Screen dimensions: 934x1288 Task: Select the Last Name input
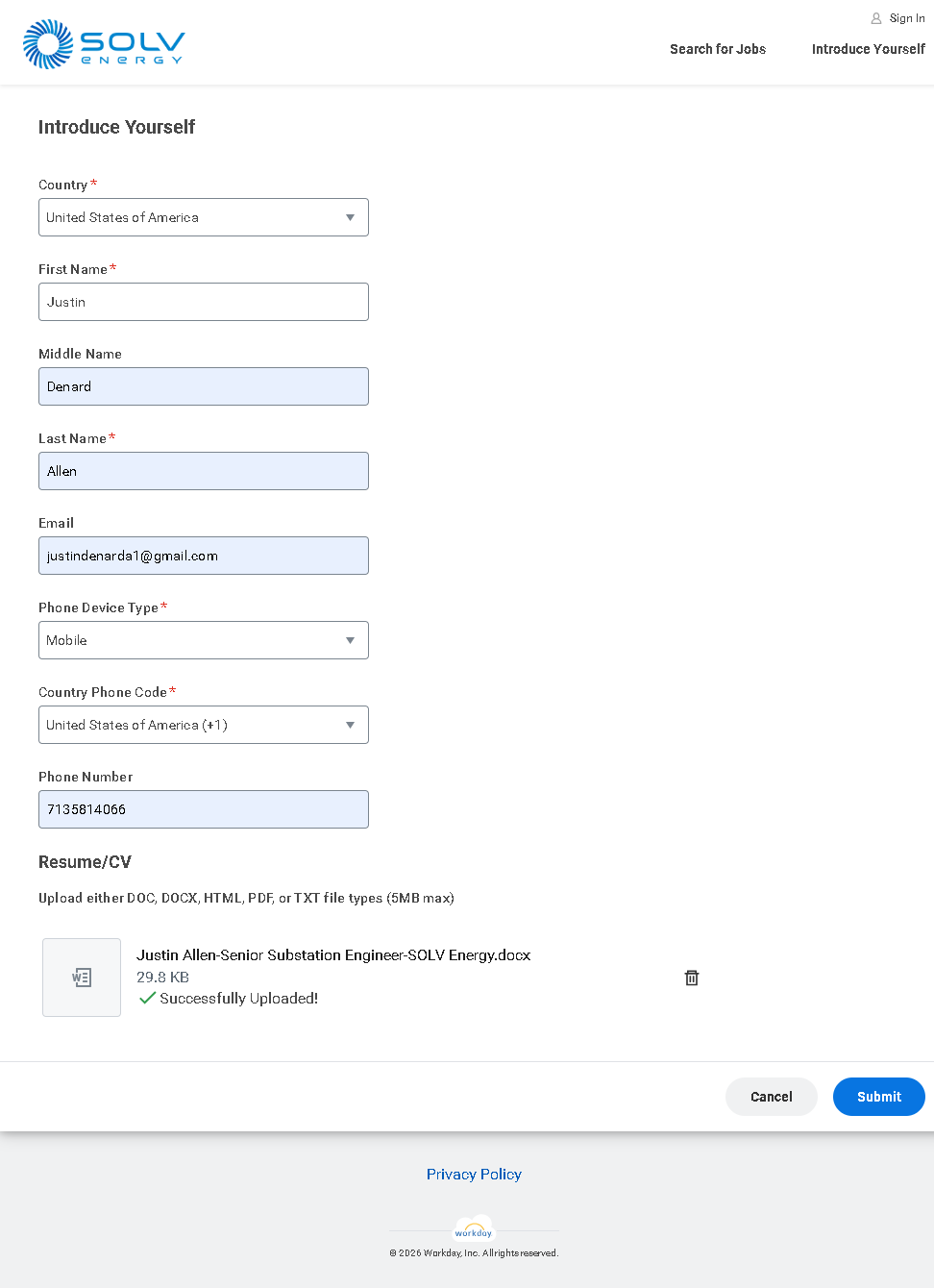[x=204, y=471]
